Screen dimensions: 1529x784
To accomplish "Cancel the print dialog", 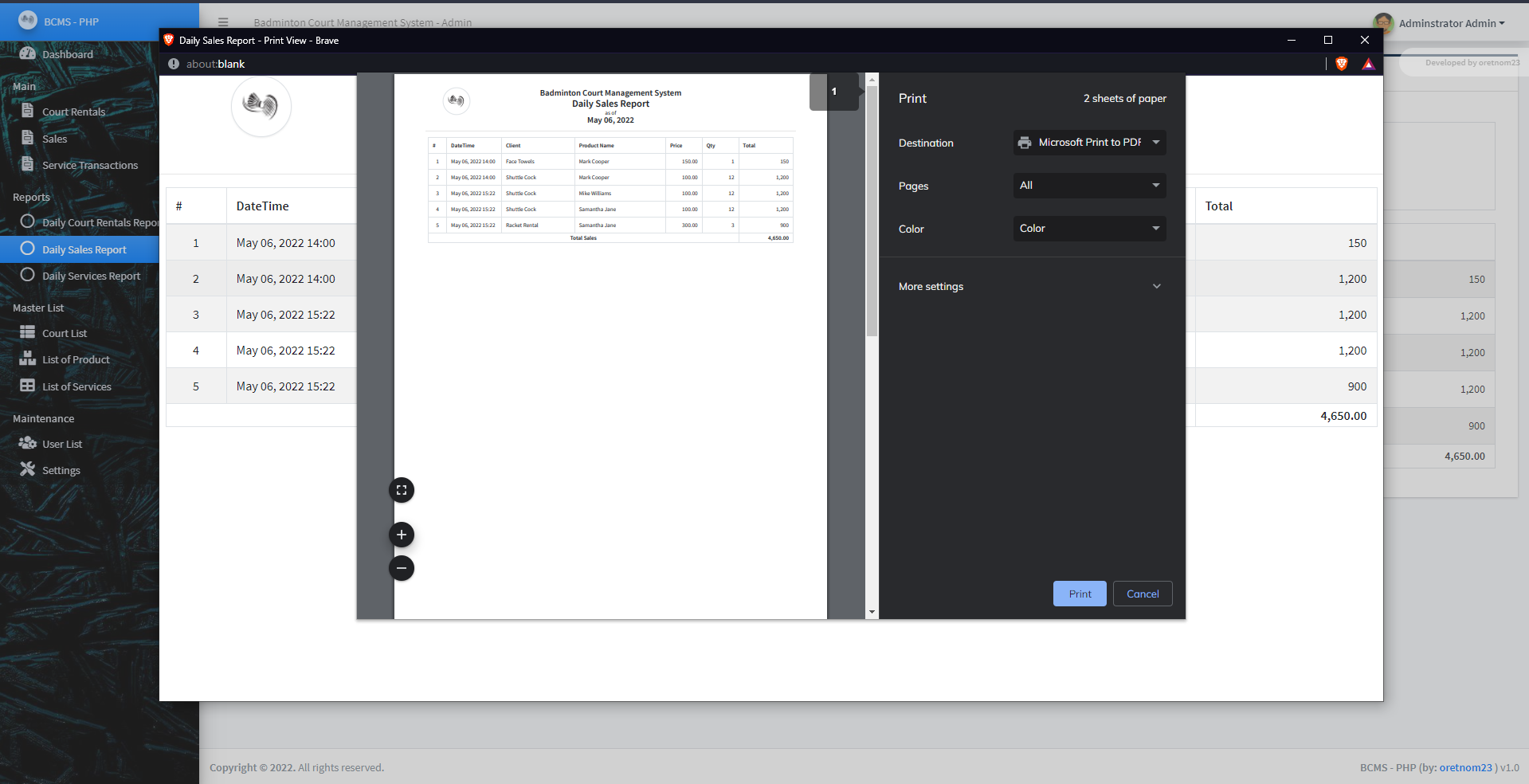I will 1143,594.
